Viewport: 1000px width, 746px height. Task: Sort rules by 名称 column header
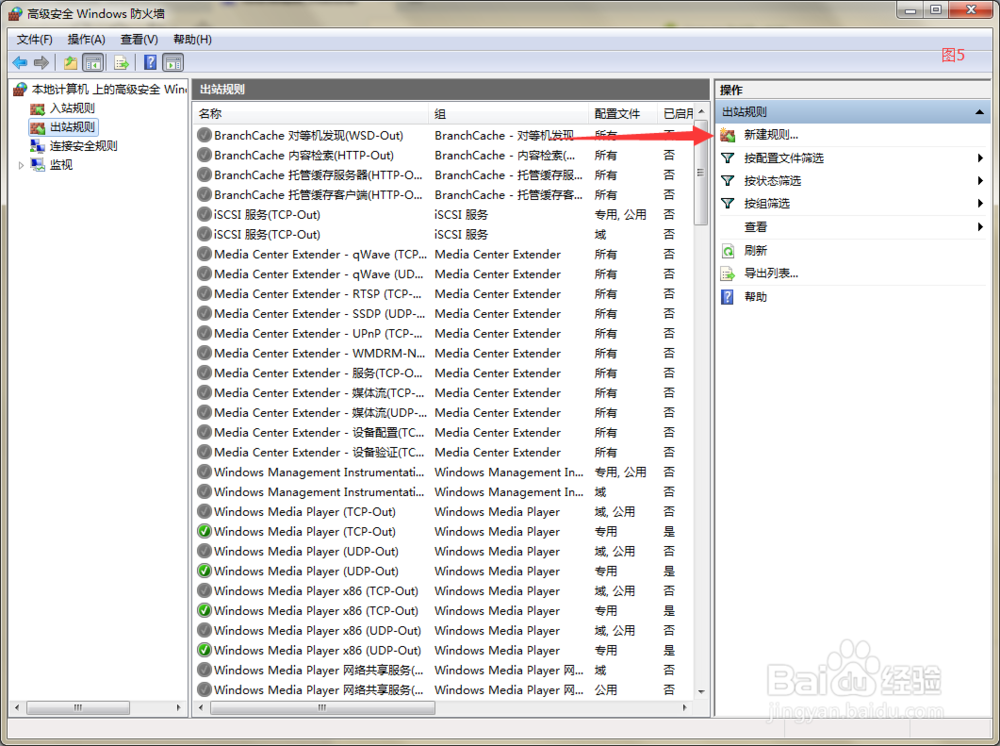coord(311,113)
